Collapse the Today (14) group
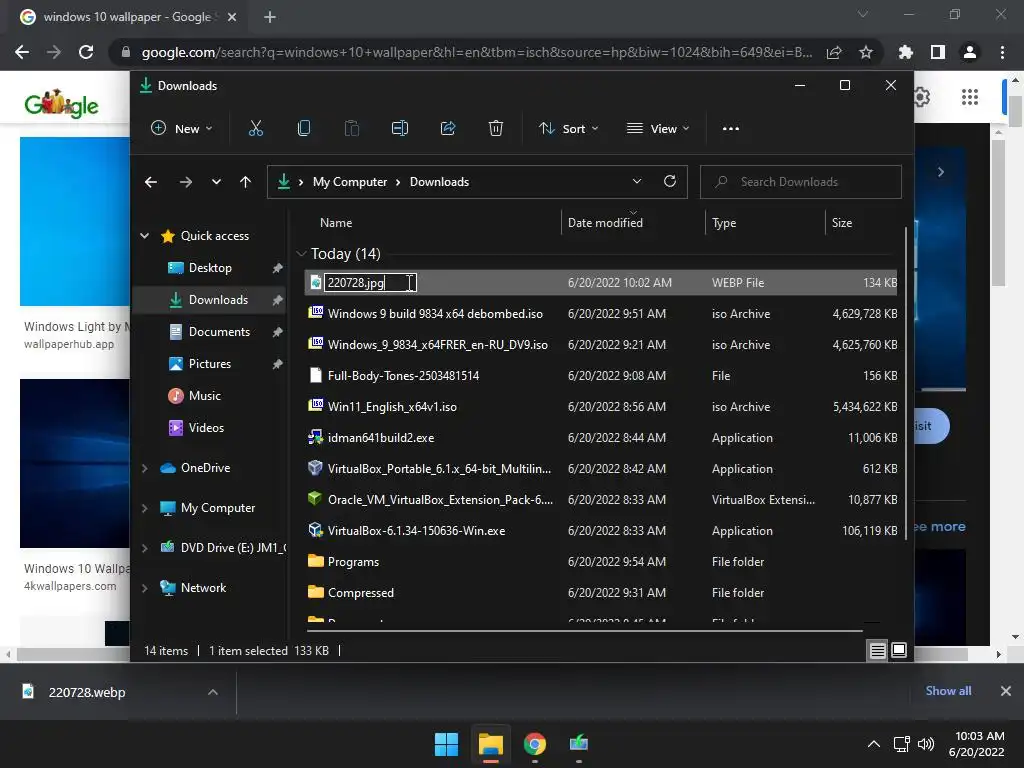The image size is (1024, 768). (x=301, y=253)
